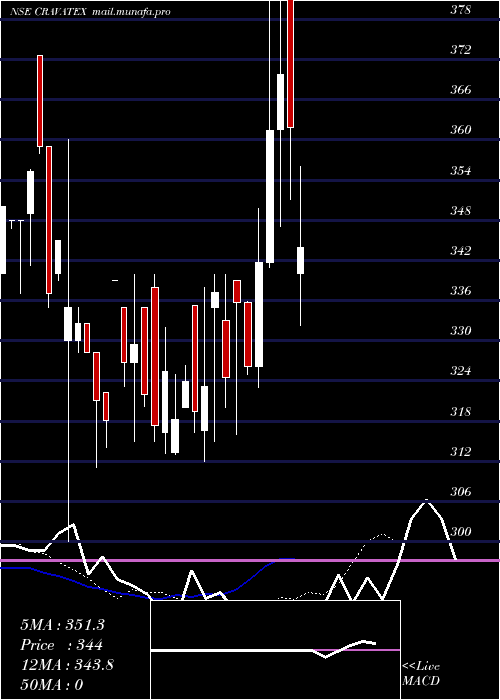Click the 50MA : 0 value
This screenshot has width=500, height=700.
[52, 685]
